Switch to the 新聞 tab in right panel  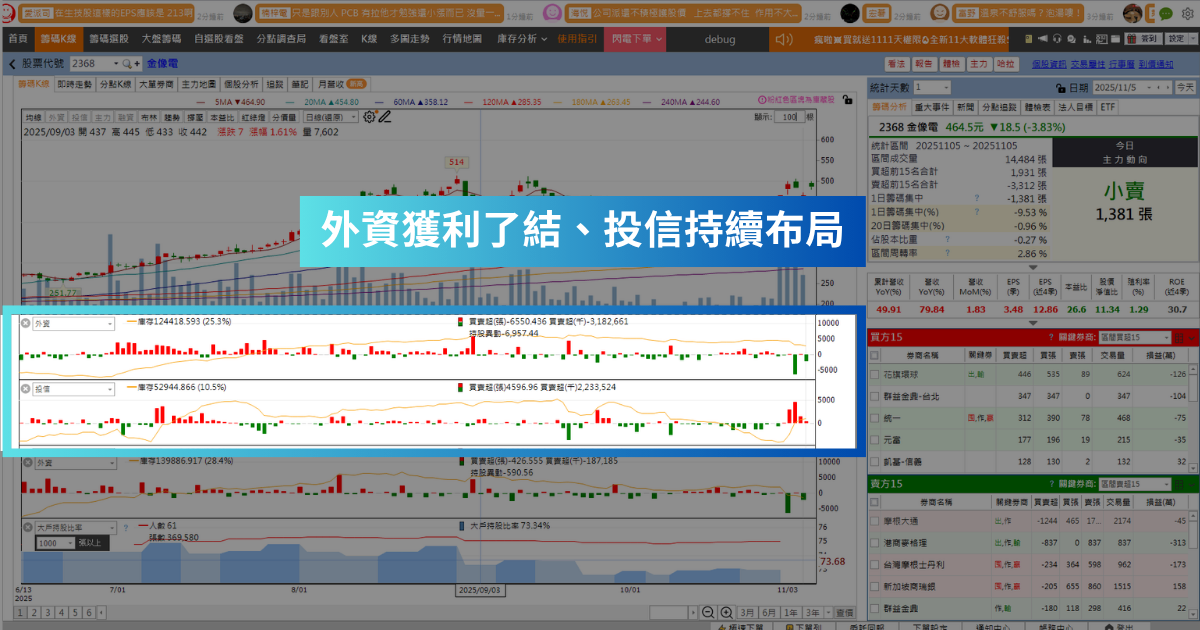tap(967, 107)
